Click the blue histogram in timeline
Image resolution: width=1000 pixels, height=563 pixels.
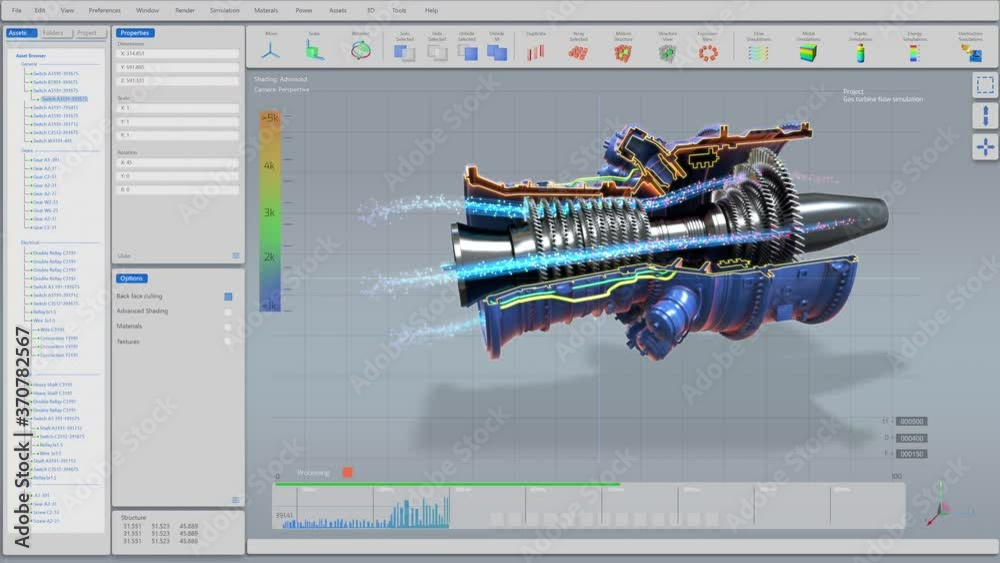365,515
